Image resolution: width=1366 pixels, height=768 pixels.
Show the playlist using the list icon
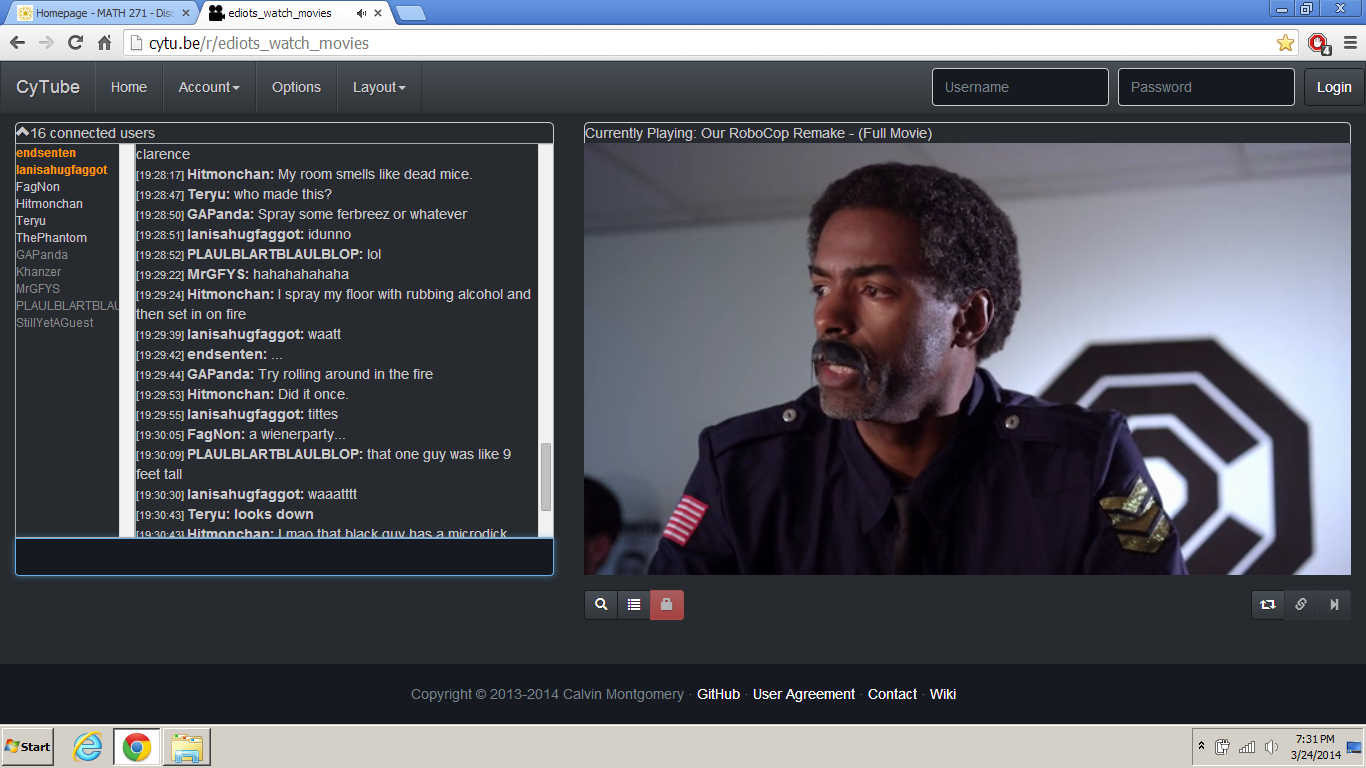(x=634, y=604)
